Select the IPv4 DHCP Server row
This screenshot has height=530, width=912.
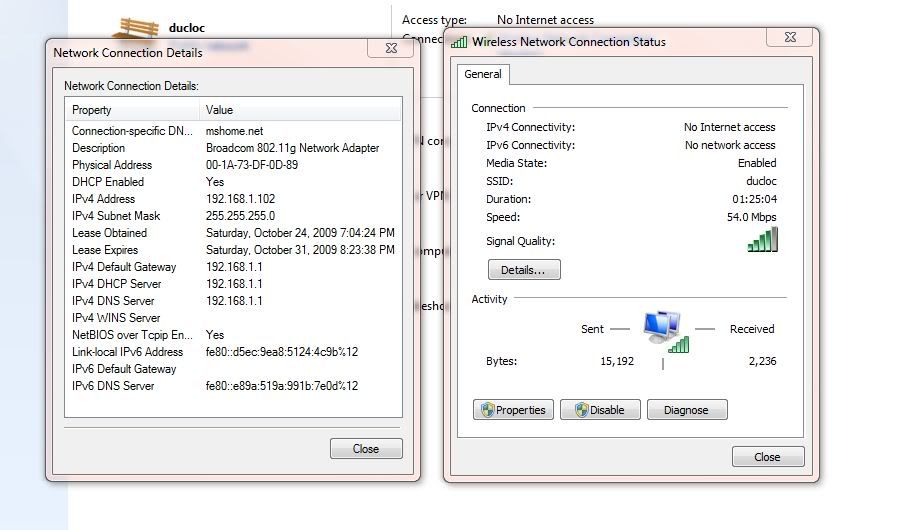(233, 284)
